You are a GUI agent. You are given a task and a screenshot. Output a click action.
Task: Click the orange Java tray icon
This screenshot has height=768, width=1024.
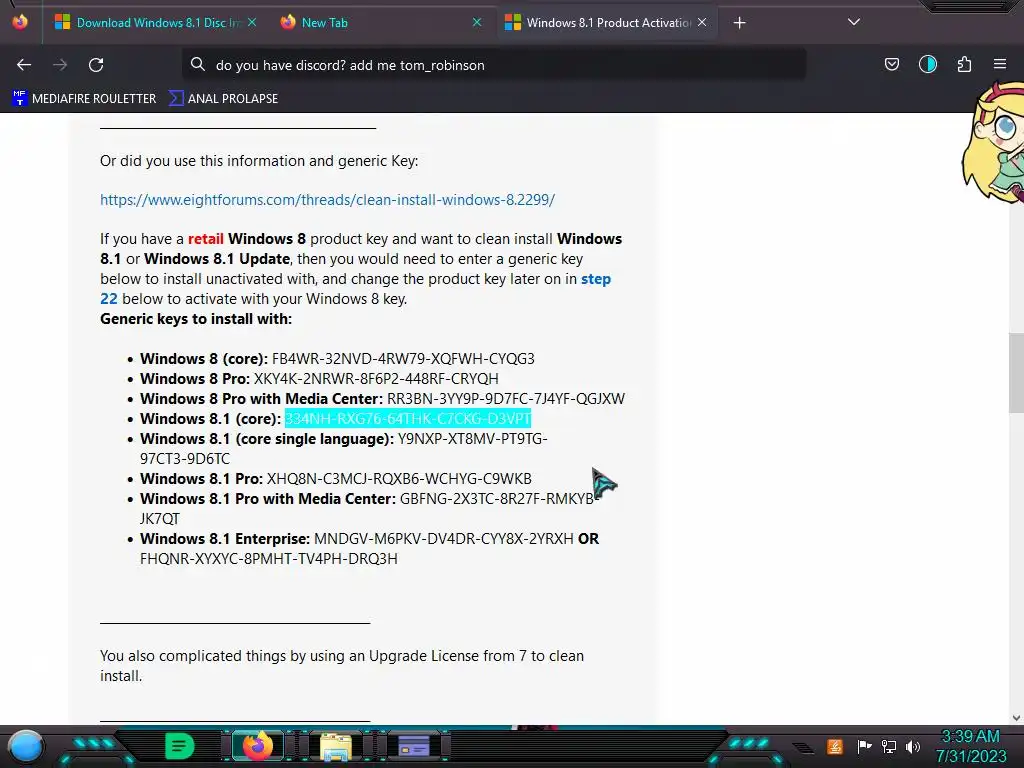point(835,746)
